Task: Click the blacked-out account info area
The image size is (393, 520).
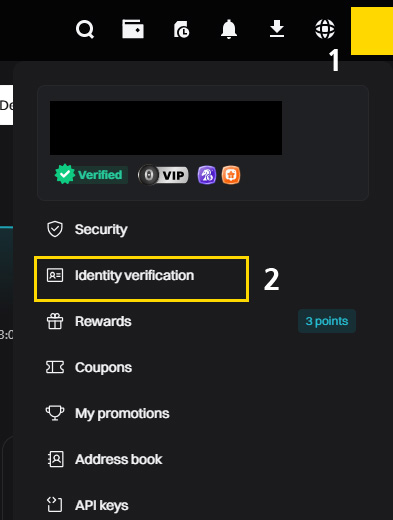Action: coord(166,128)
